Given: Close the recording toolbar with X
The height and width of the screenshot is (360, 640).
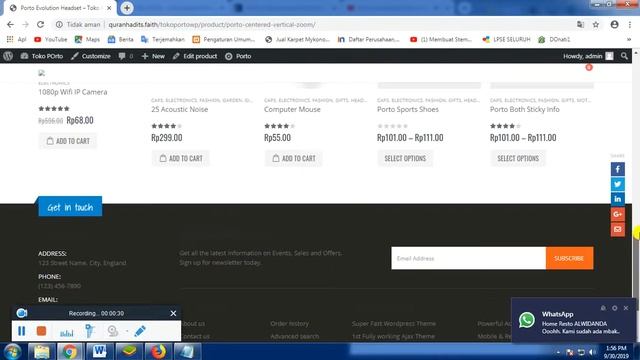Looking at the screenshot, I should (173, 313).
